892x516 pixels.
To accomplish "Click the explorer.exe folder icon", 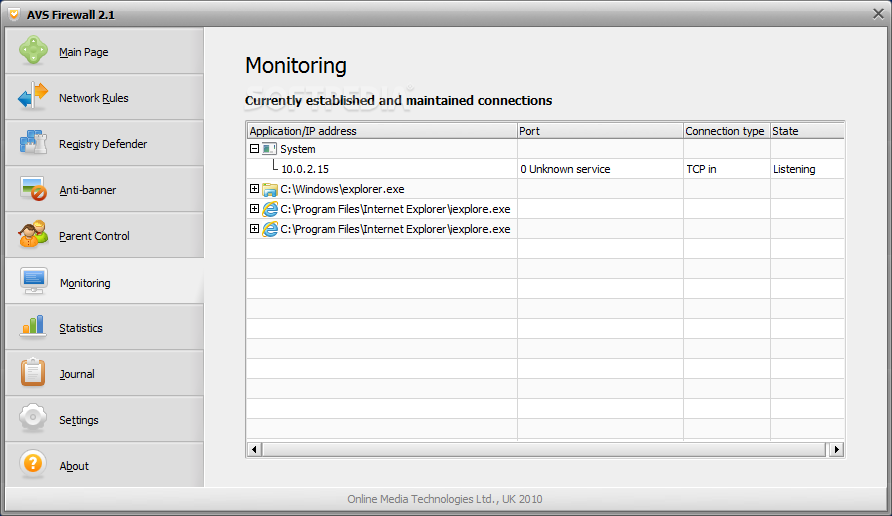I will (x=270, y=189).
